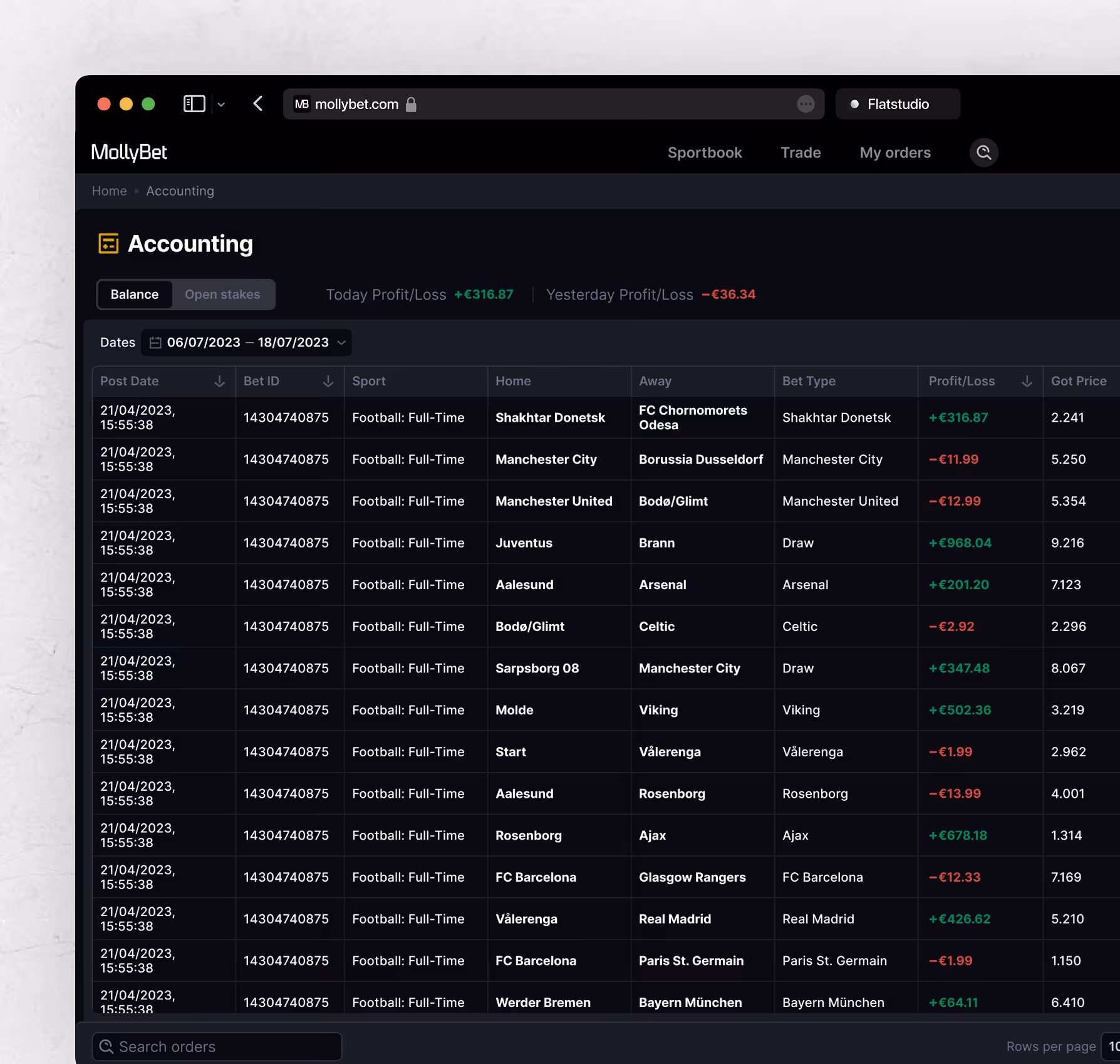Sort by Bet ID arrow
Viewport: 1120px width, 1064px height.
pos(328,381)
